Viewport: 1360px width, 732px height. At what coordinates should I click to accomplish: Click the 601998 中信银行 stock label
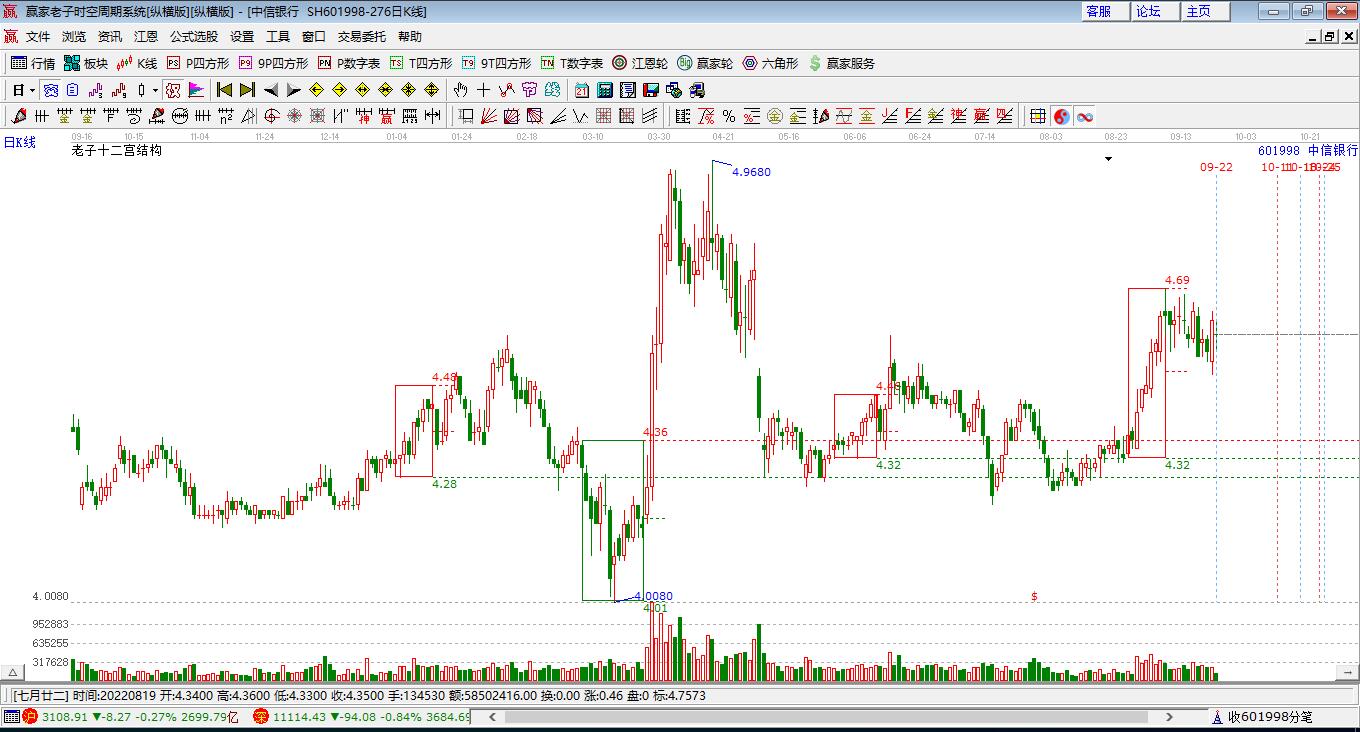(1308, 150)
